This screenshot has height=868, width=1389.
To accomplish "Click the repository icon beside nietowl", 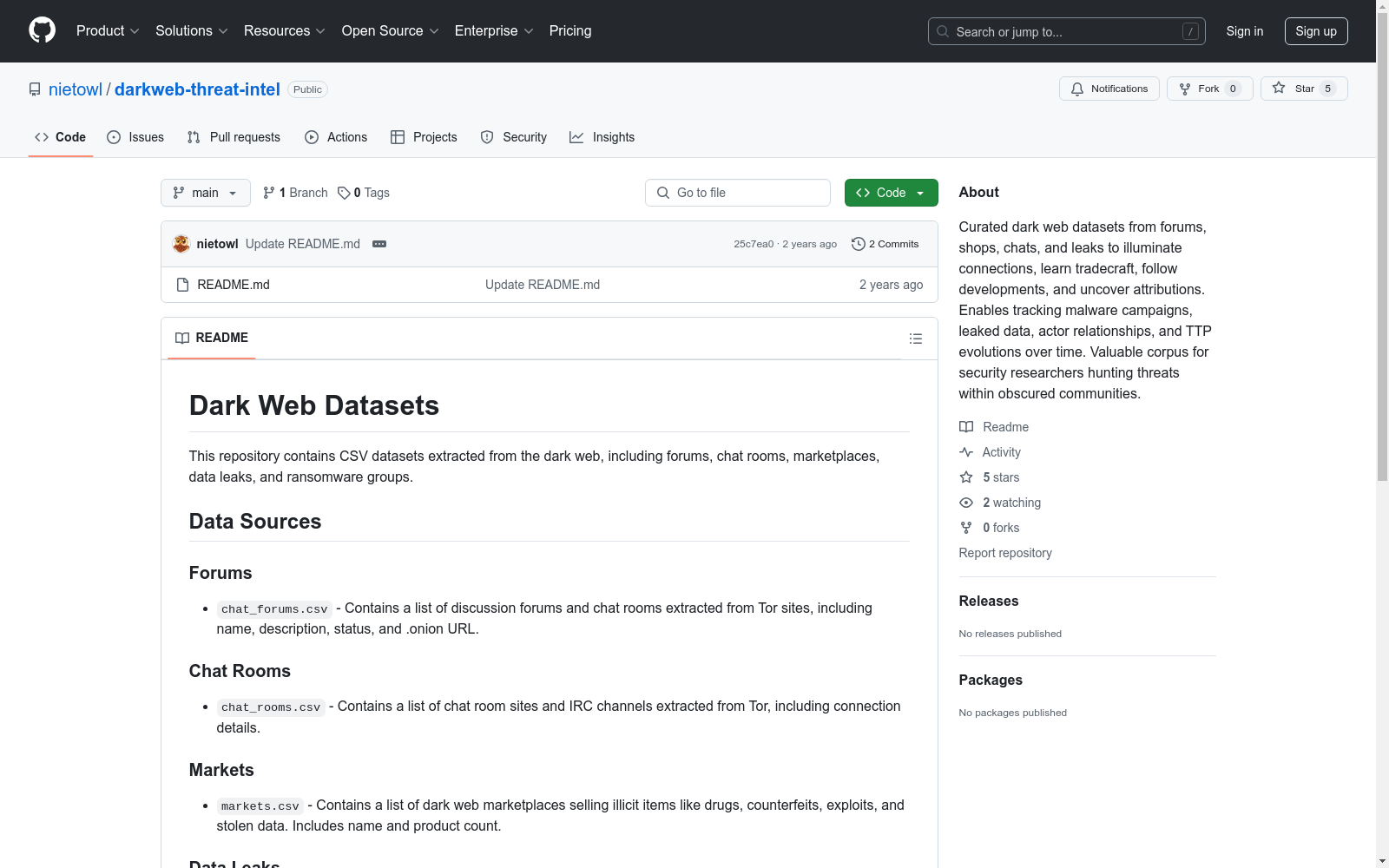I will [35, 89].
